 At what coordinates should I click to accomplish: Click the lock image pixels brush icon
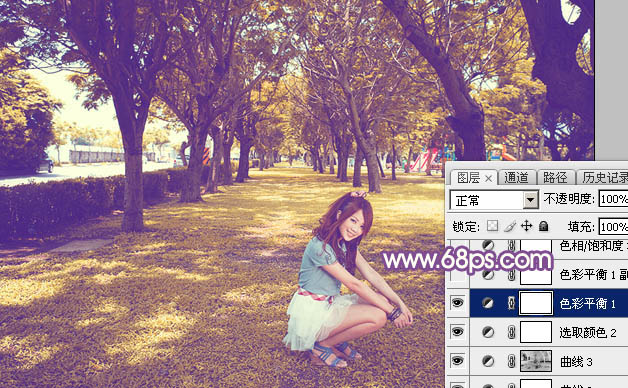[509, 227]
